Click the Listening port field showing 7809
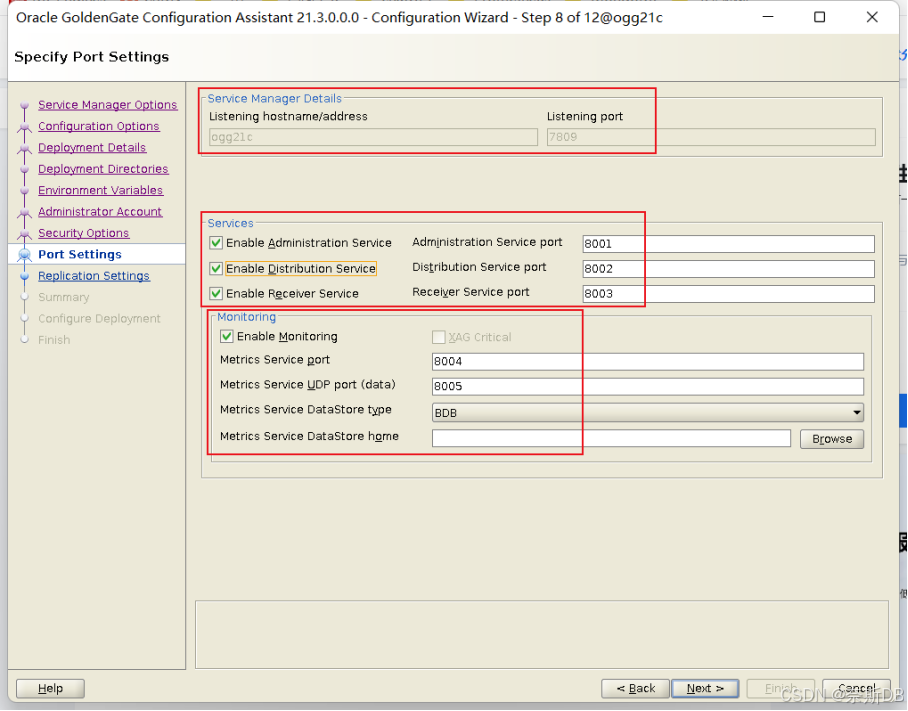Screen dimensions: 908x711 711,137
